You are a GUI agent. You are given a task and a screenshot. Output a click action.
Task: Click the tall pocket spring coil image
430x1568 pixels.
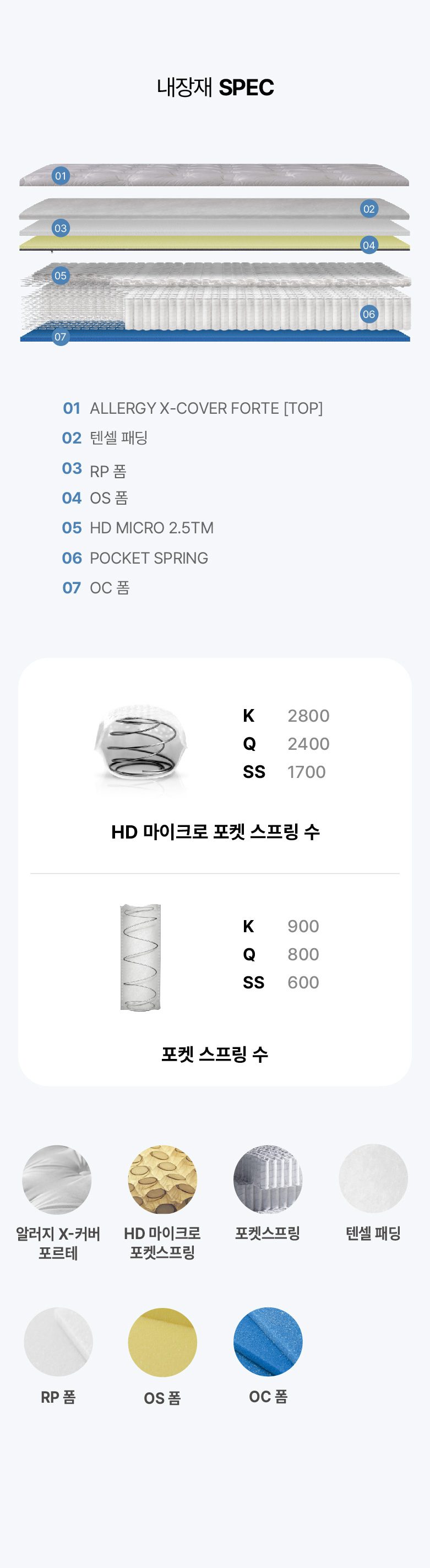pos(140,957)
